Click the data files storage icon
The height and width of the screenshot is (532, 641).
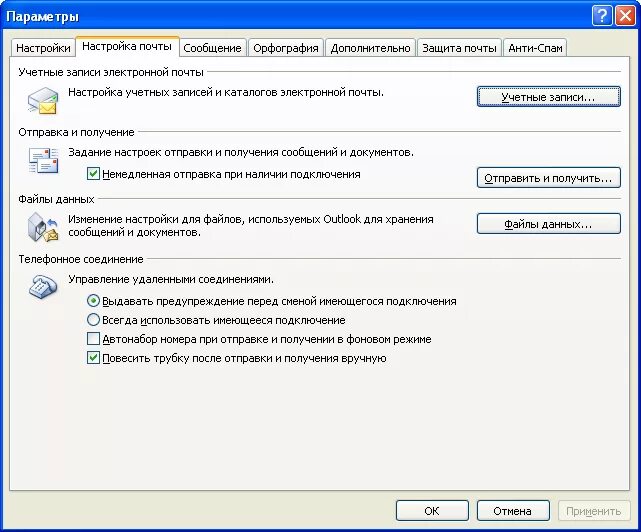pyautogui.click(x=43, y=227)
